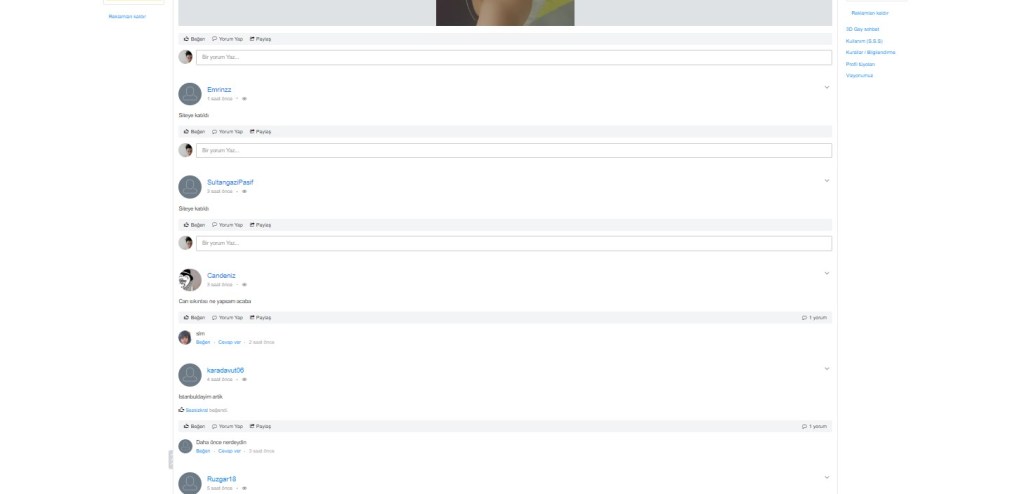Click Cevap ver under the 'slm' comment
The width and height of the screenshot is (1024, 494).
(x=229, y=342)
